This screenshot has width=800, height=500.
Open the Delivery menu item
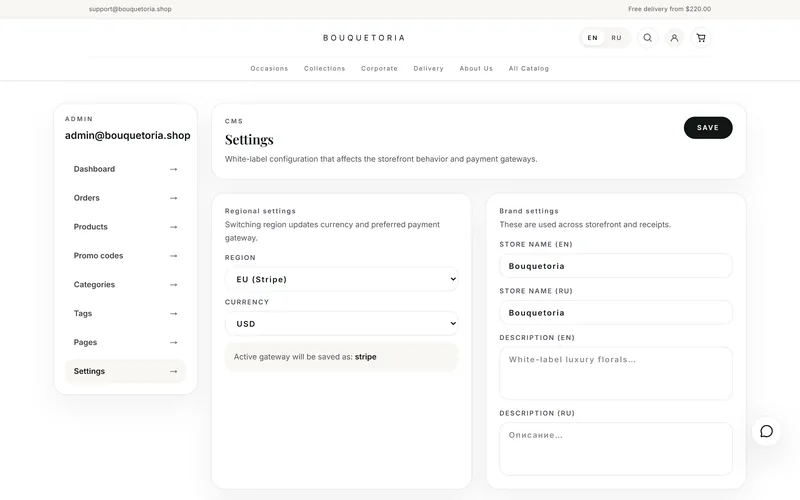429,68
